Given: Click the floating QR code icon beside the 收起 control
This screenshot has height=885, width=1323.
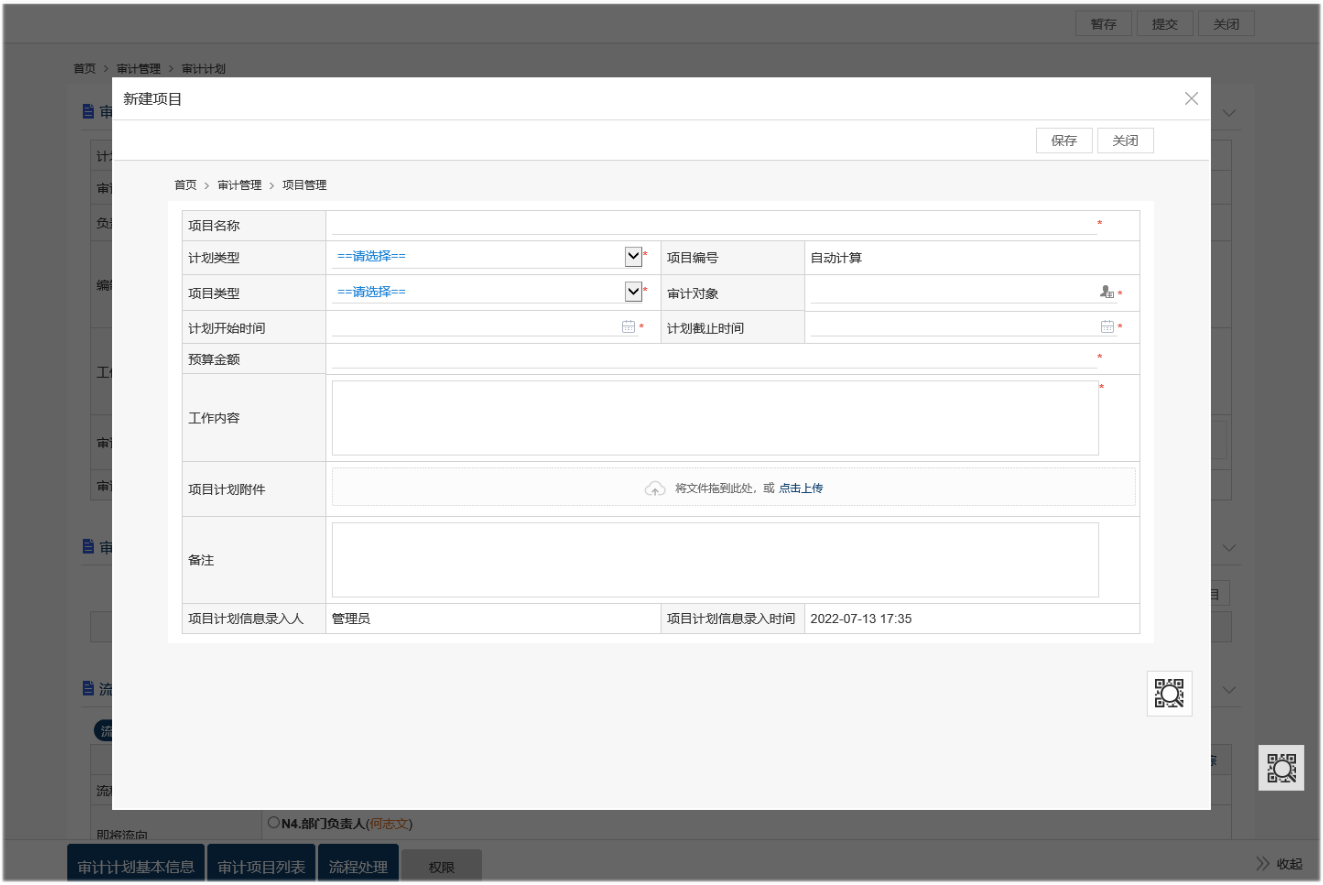Looking at the screenshot, I should click(1281, 768).
